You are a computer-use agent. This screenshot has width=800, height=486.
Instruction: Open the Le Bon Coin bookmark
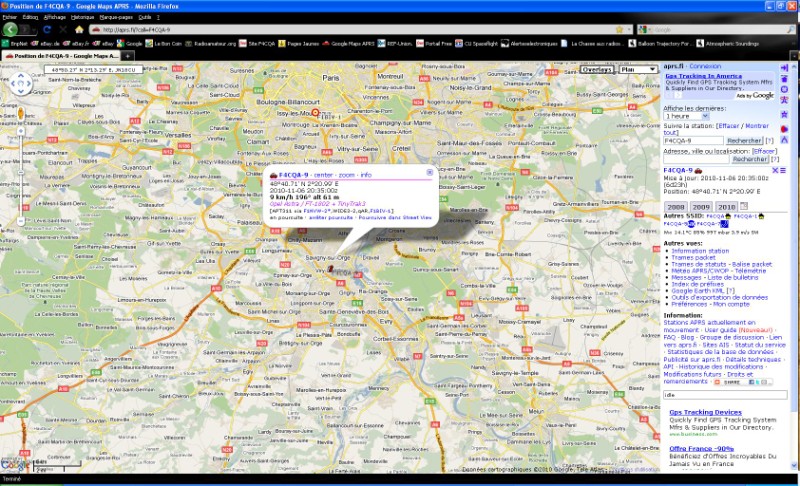point(163,44)
